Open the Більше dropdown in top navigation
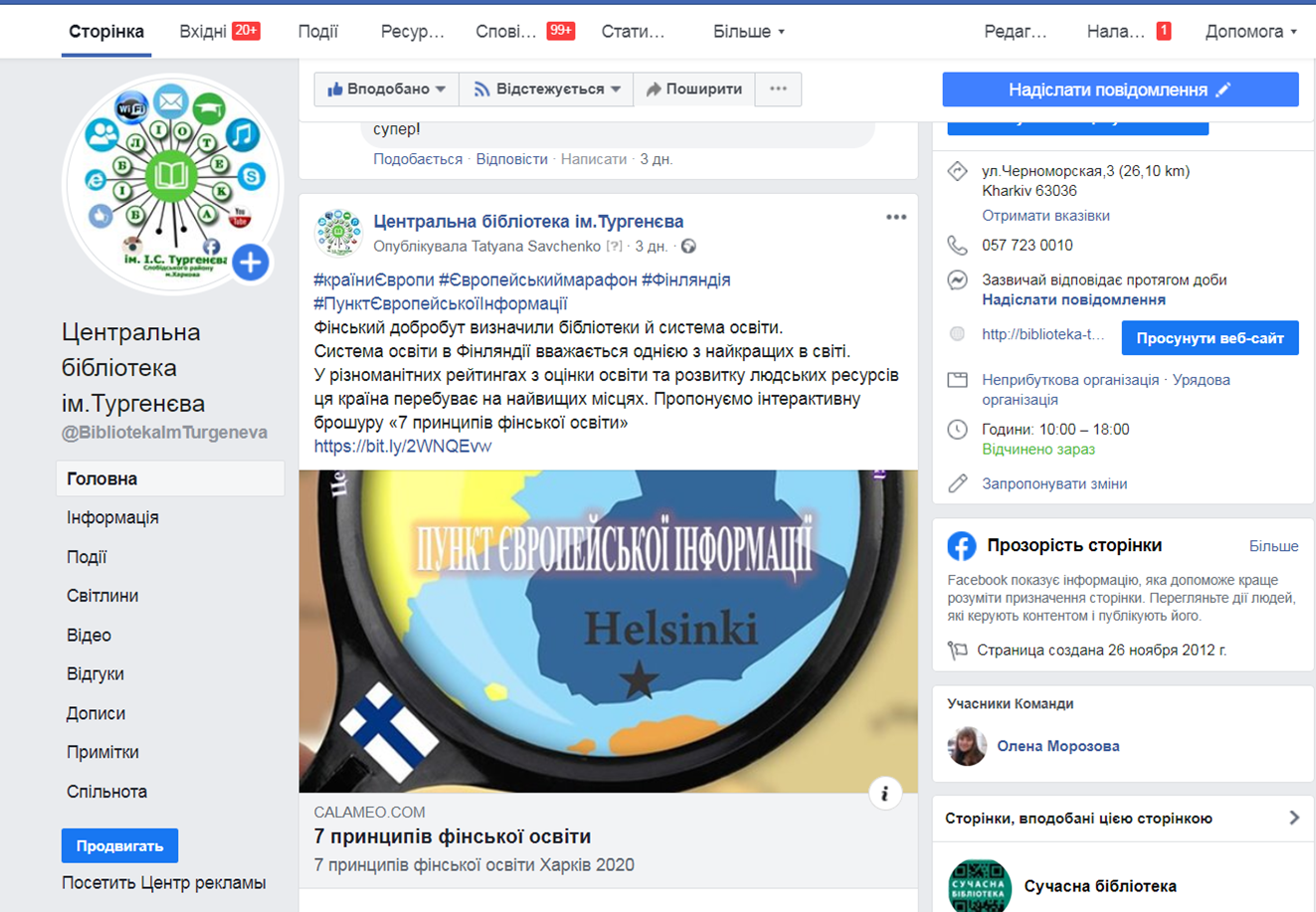This screenshot has height=912, width=1316. tap(748, 31)
